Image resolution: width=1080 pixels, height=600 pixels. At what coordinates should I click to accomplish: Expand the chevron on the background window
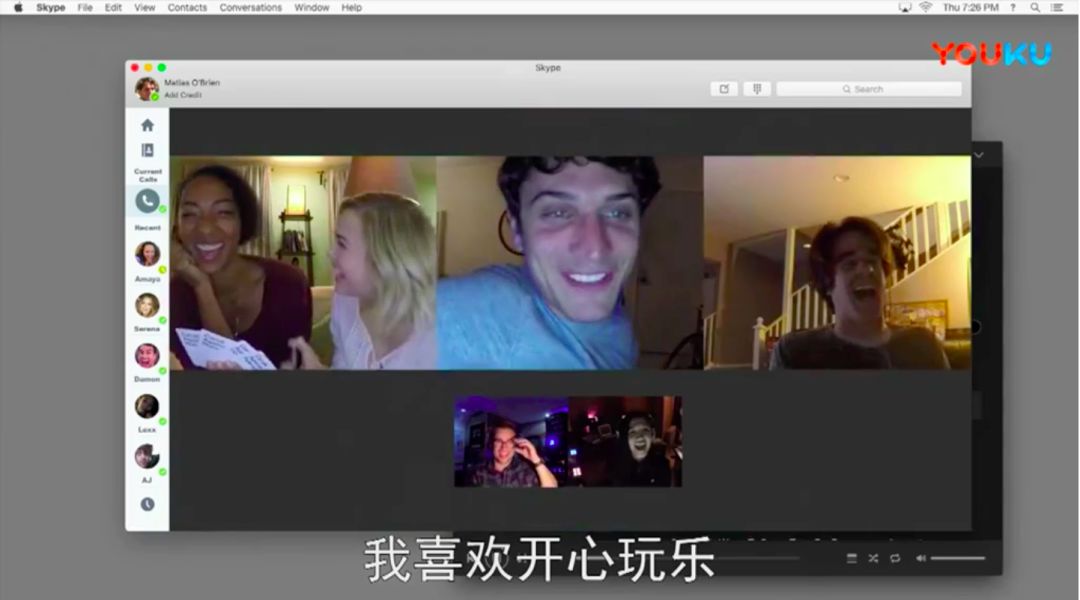[x=979, y=155]
